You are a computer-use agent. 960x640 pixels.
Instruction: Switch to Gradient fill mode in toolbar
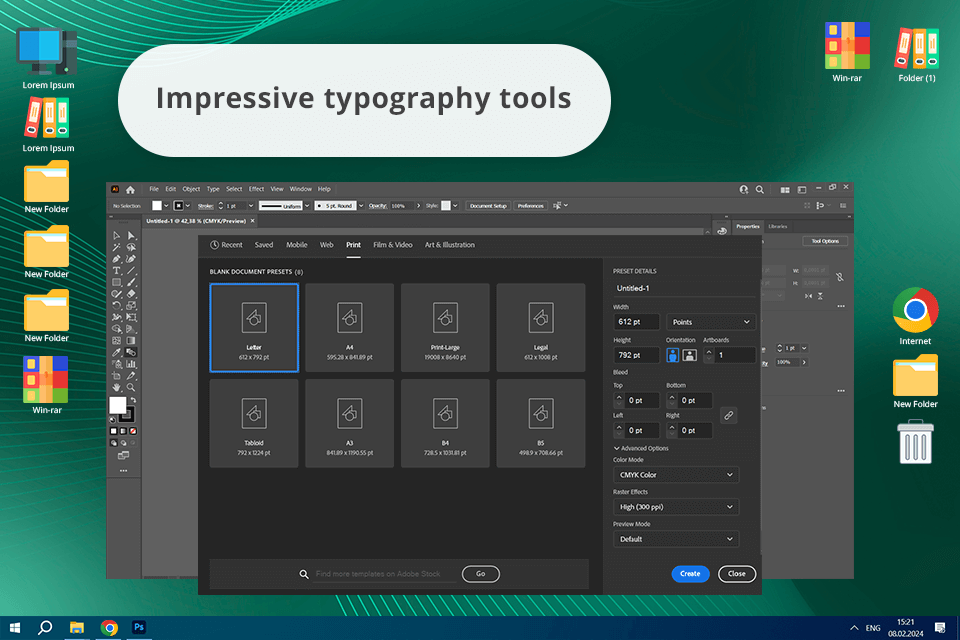(x=123, y=431)
